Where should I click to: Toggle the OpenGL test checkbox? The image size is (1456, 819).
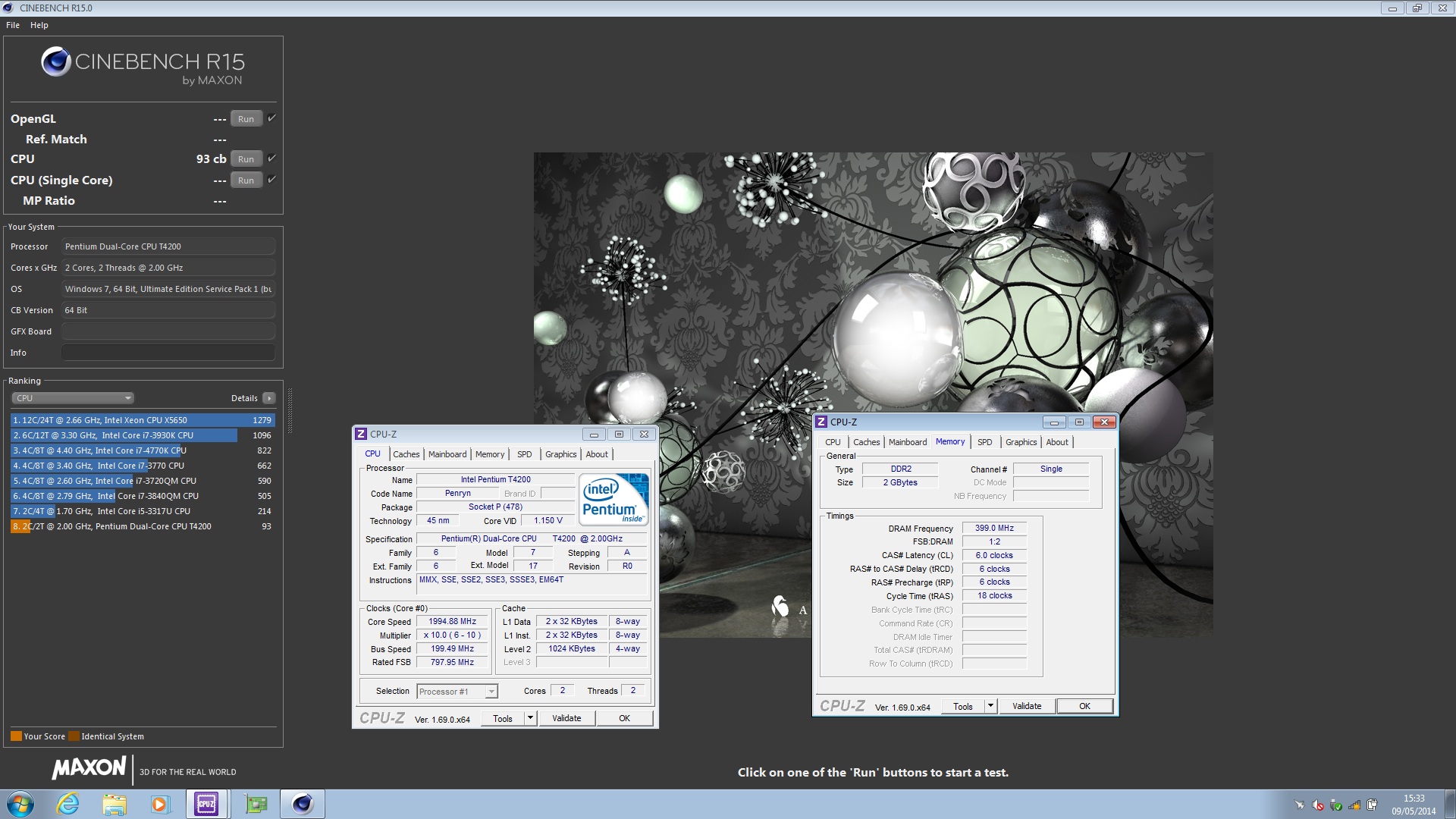[x=271, y=118]
